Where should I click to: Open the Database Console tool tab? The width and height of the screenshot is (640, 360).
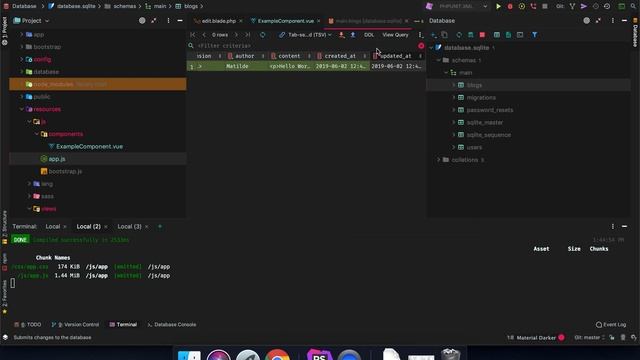point(172,325)
